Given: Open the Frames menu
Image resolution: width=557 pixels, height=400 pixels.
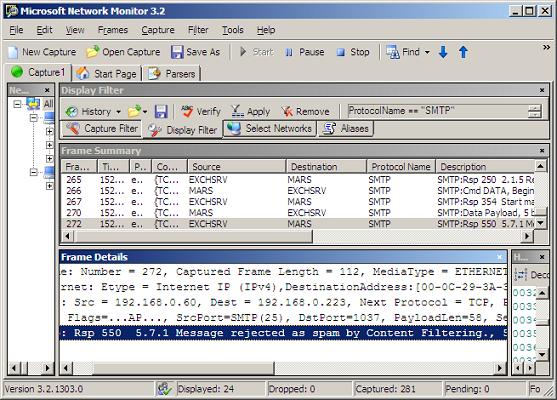Looking at the screenshot, I should (113, 30).
